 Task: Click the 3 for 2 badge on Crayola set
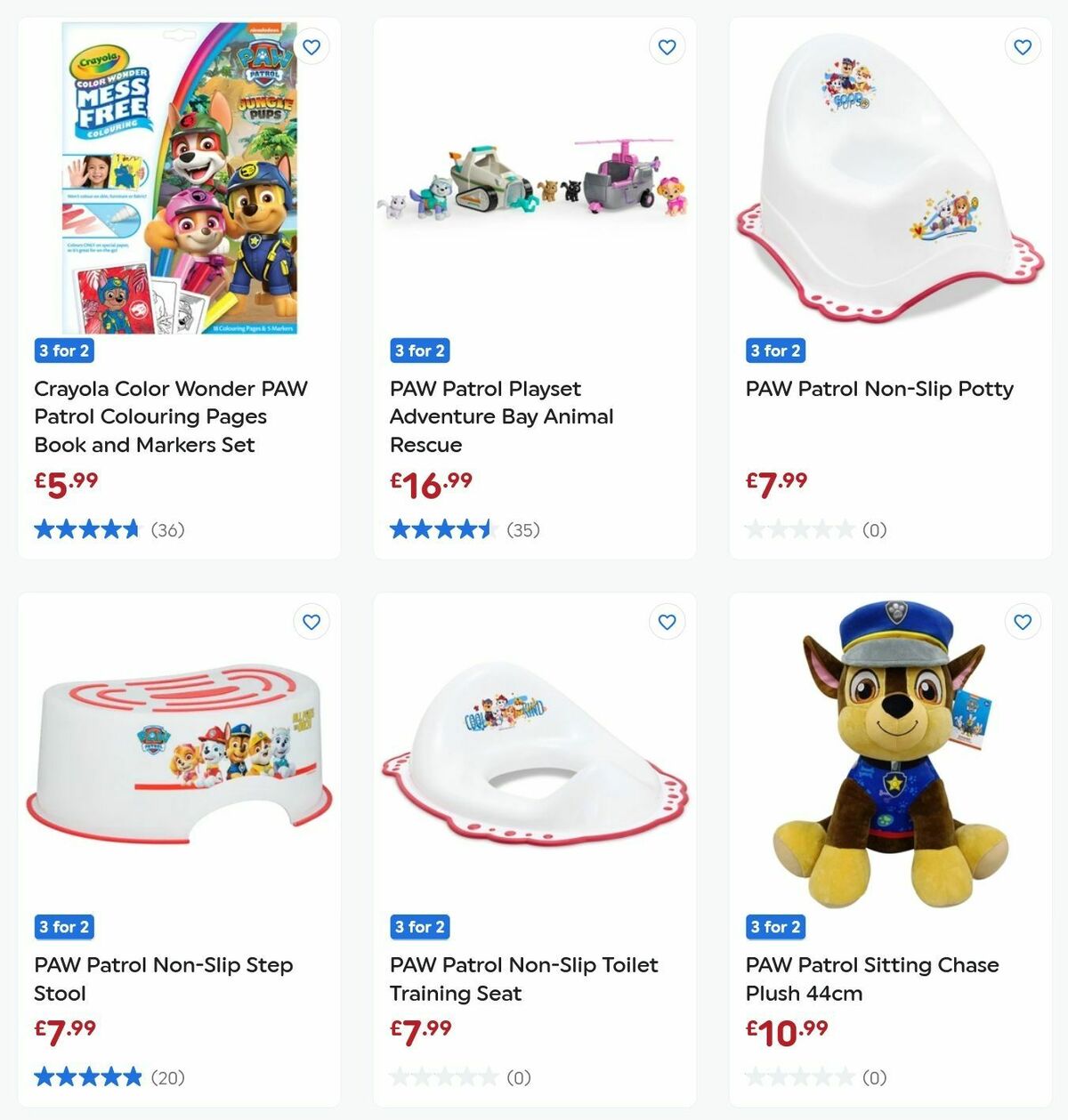[x=63, y=351]
